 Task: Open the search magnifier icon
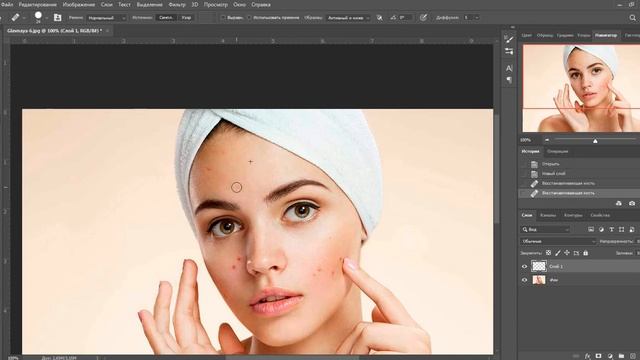click(x=633, y=18)
